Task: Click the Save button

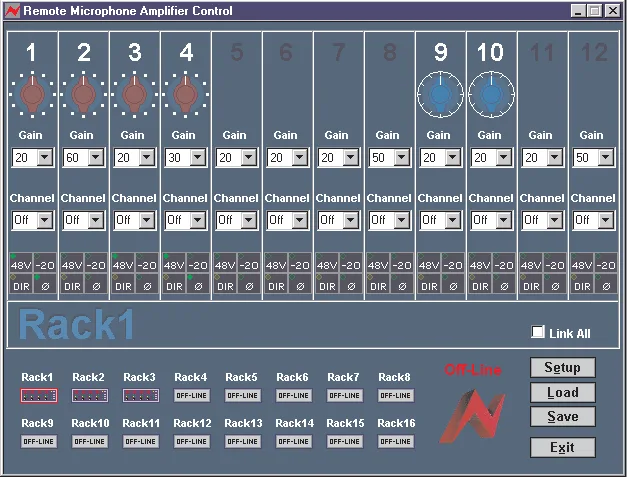Action: [563, 417]
